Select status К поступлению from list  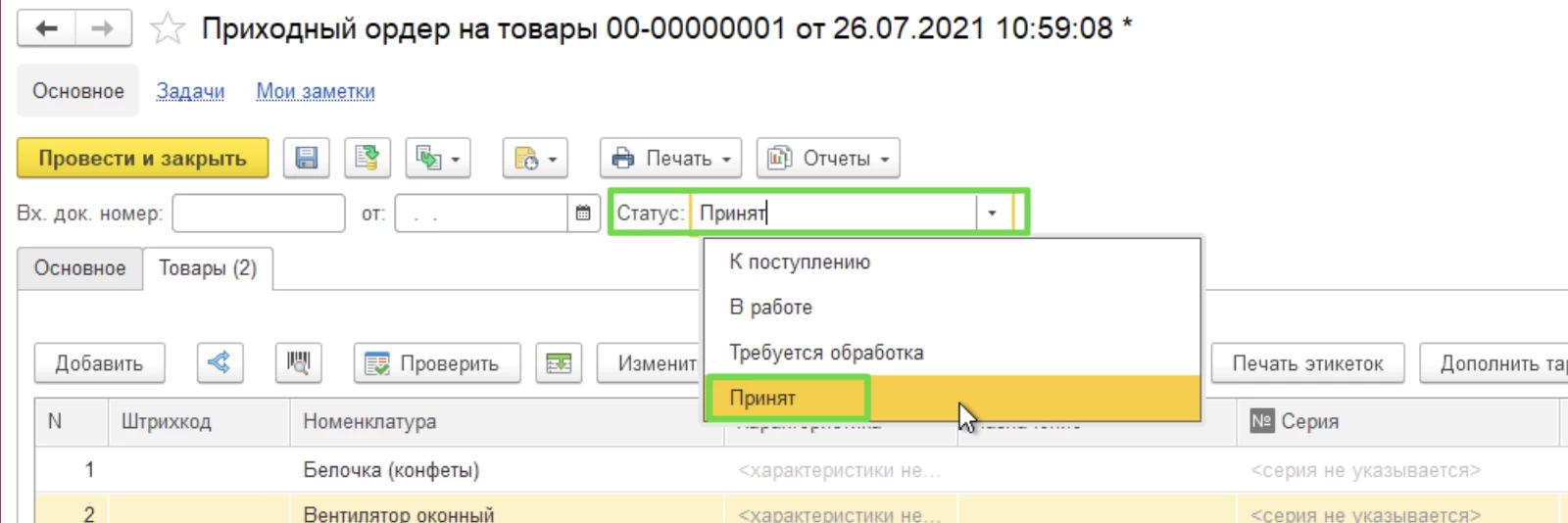[x=800, y=262]
